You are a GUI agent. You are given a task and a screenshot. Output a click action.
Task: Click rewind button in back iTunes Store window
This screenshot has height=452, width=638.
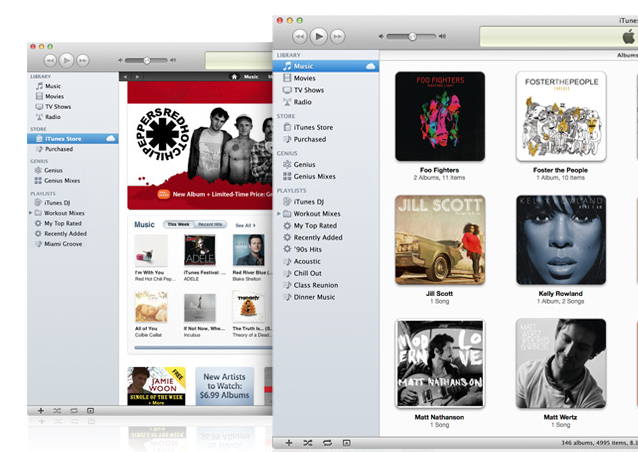click(x=50, y=61)
